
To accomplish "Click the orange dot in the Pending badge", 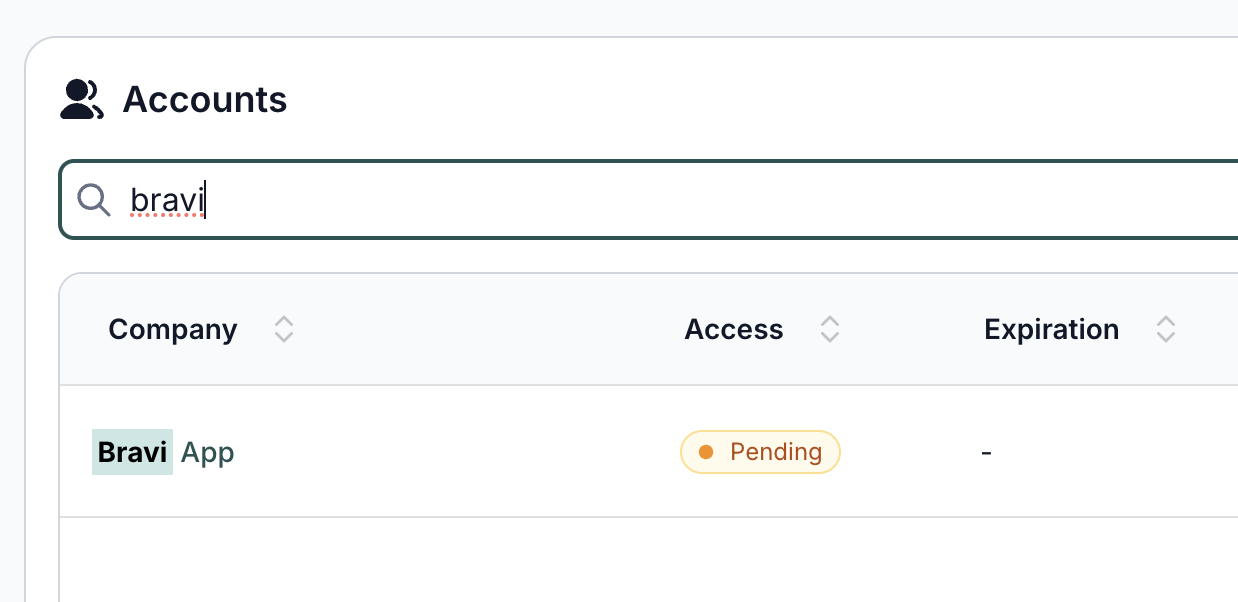I will coord(706,452).
